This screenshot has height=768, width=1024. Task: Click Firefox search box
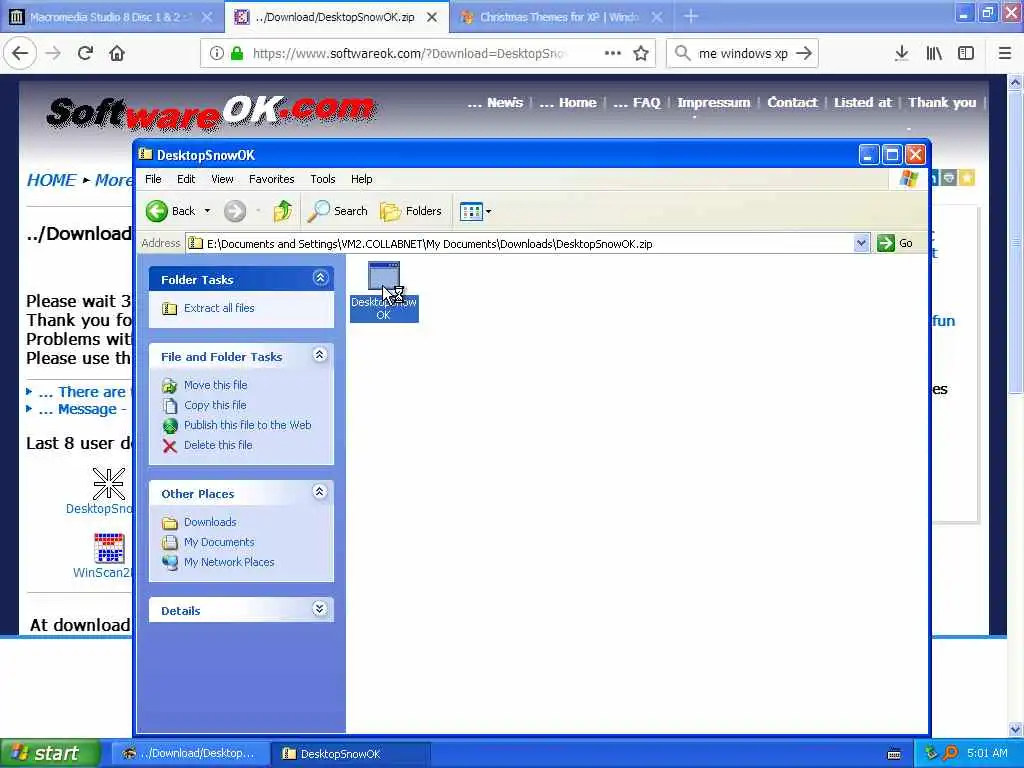point(743,53)
